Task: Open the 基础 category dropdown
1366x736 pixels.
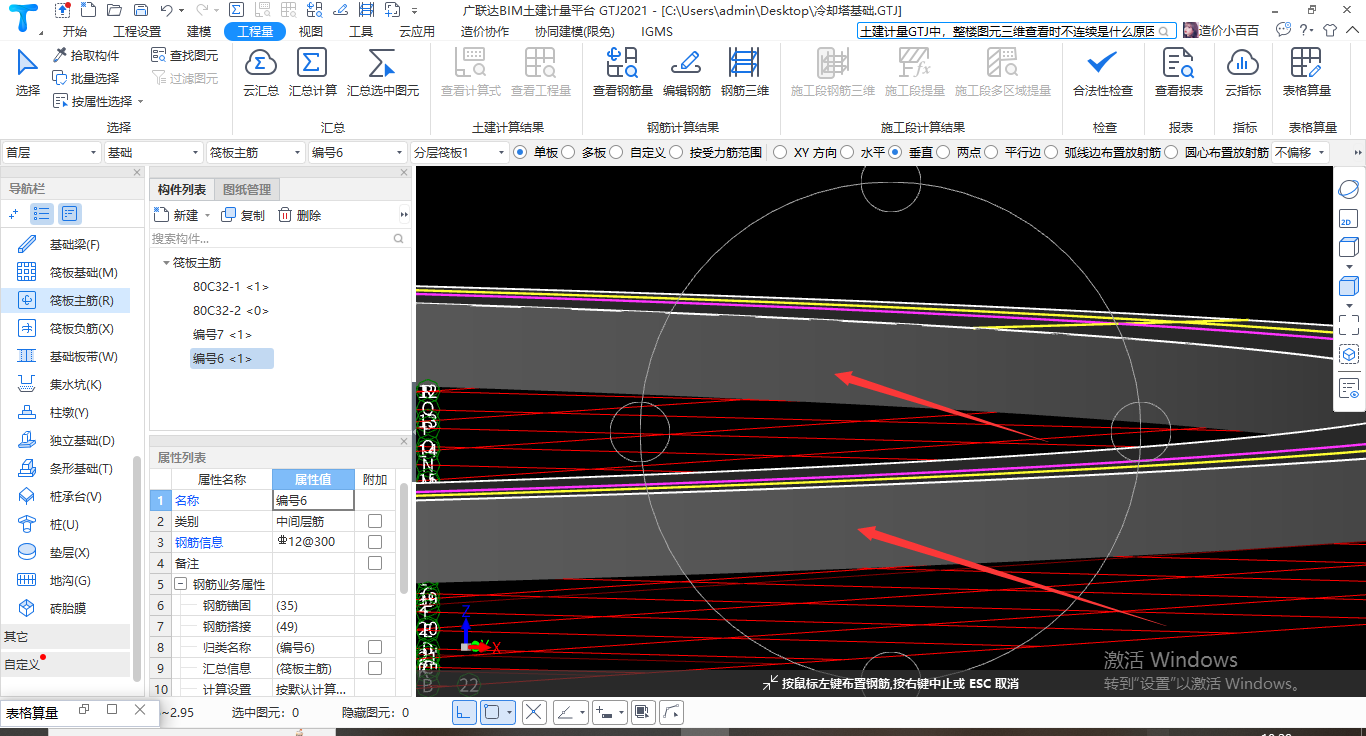Action: pyautogui.click(x=153, y=153)
